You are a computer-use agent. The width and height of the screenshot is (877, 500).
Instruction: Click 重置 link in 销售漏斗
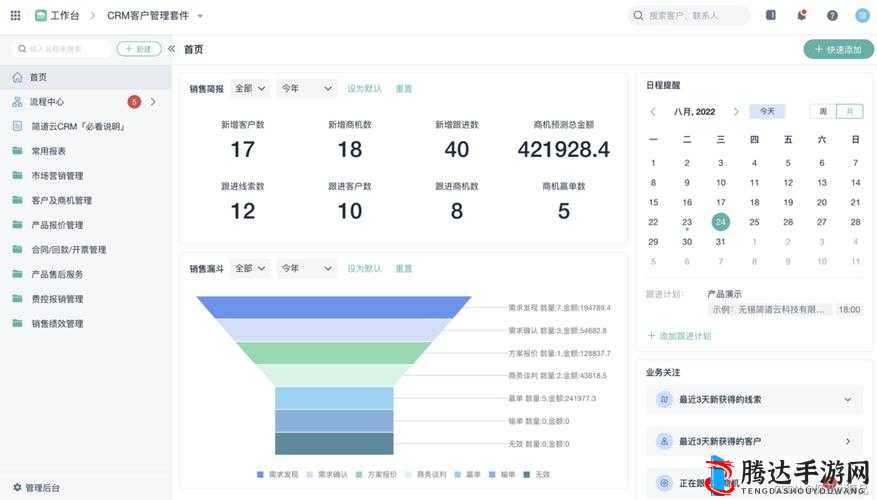pyautogui.click(x=404, y=268)
